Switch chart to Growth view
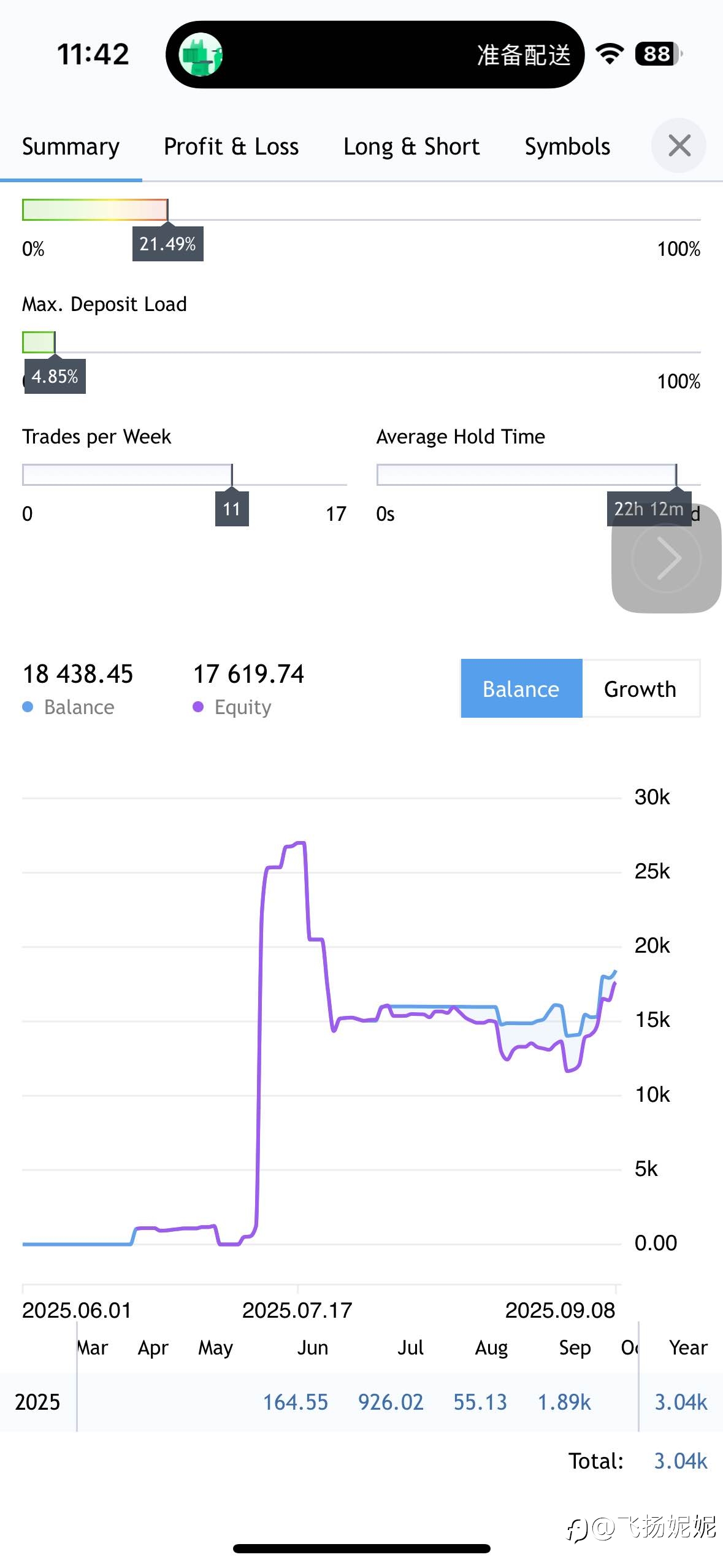Image resolution: width=723 pixels, height=1568 pixels. coord(640,688)
